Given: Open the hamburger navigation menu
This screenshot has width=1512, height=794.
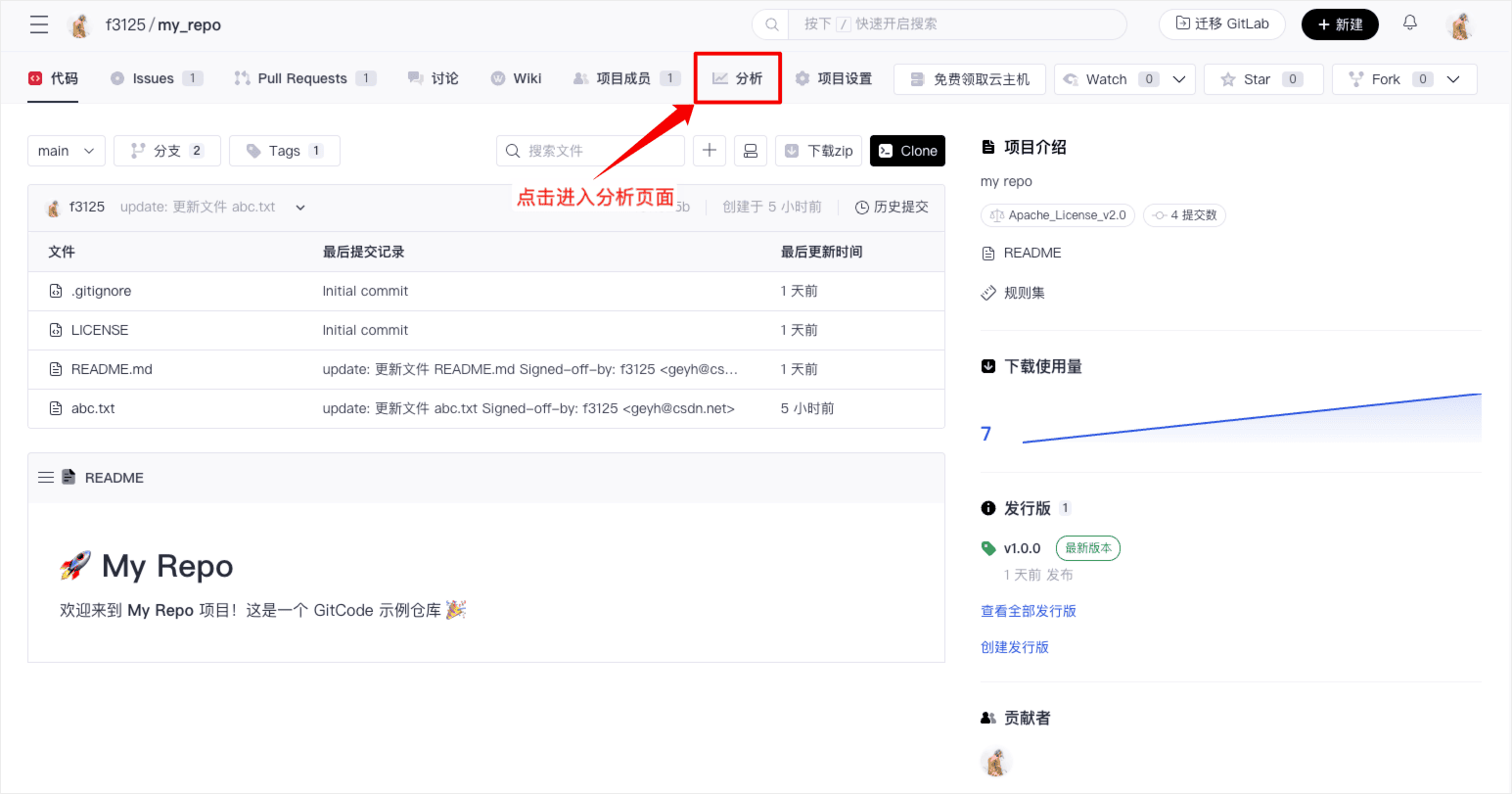Looking at the screenshot, I should pyautogui.click(x=39, y=24).
